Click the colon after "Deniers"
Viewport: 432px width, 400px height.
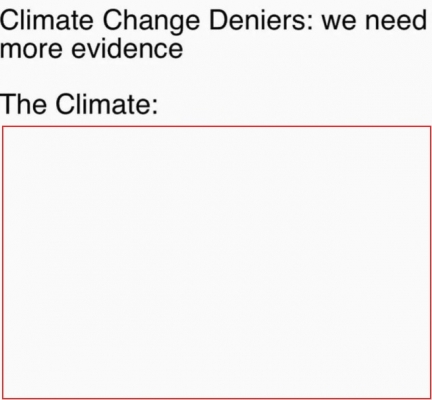click(310, 23)
